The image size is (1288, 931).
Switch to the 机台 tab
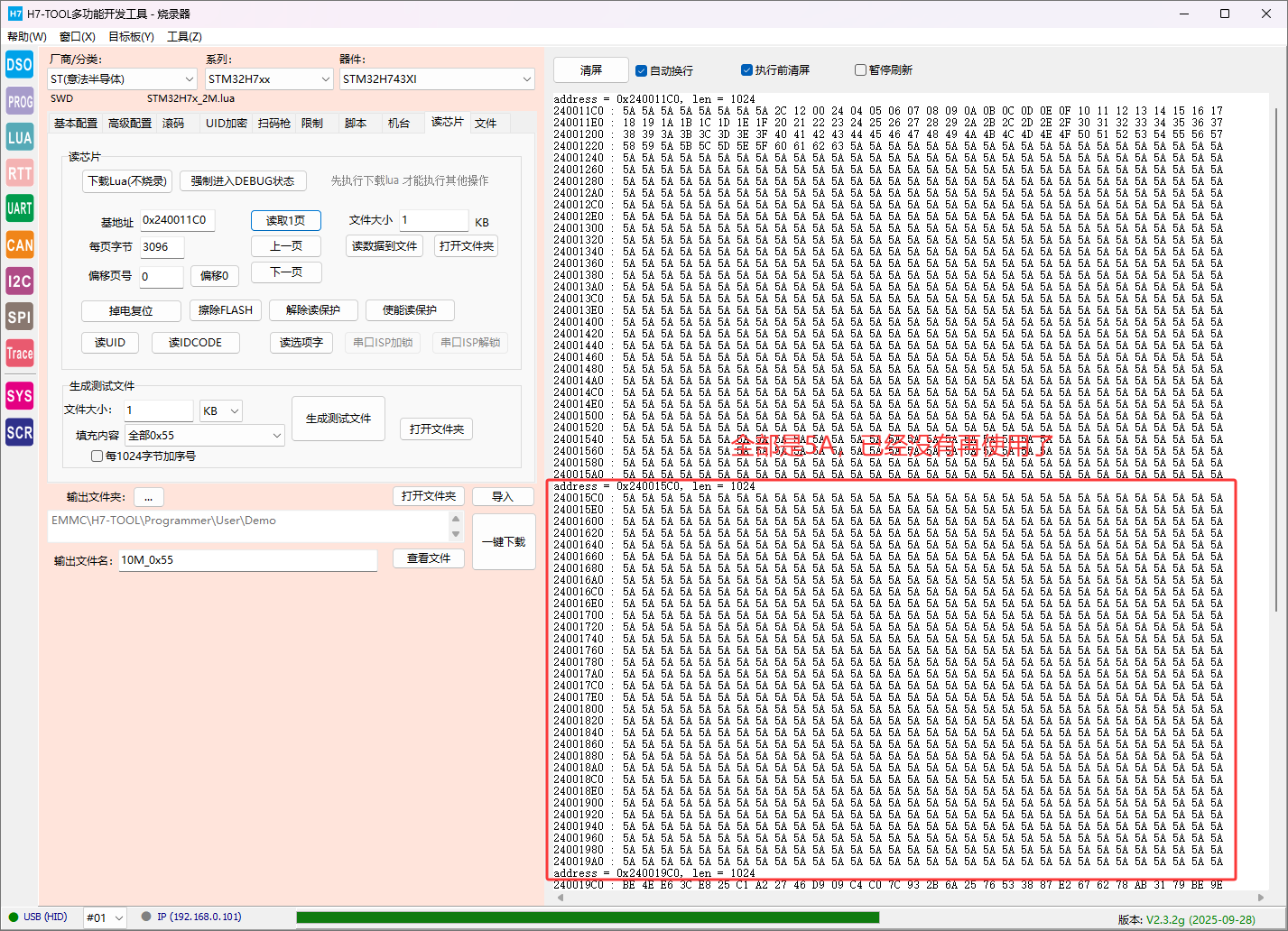coord(399,124)
